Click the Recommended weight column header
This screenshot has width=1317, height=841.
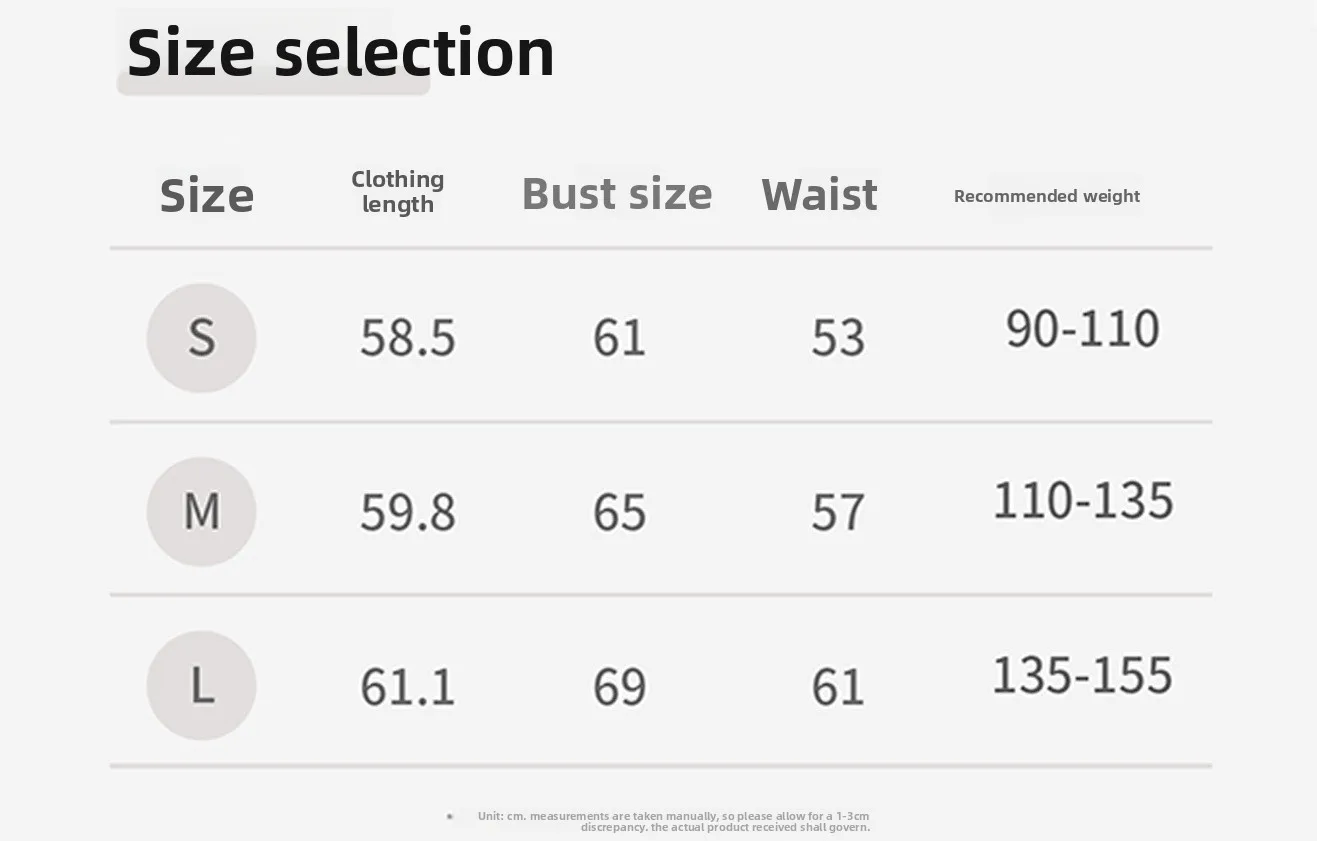(x=1047, y=196)
